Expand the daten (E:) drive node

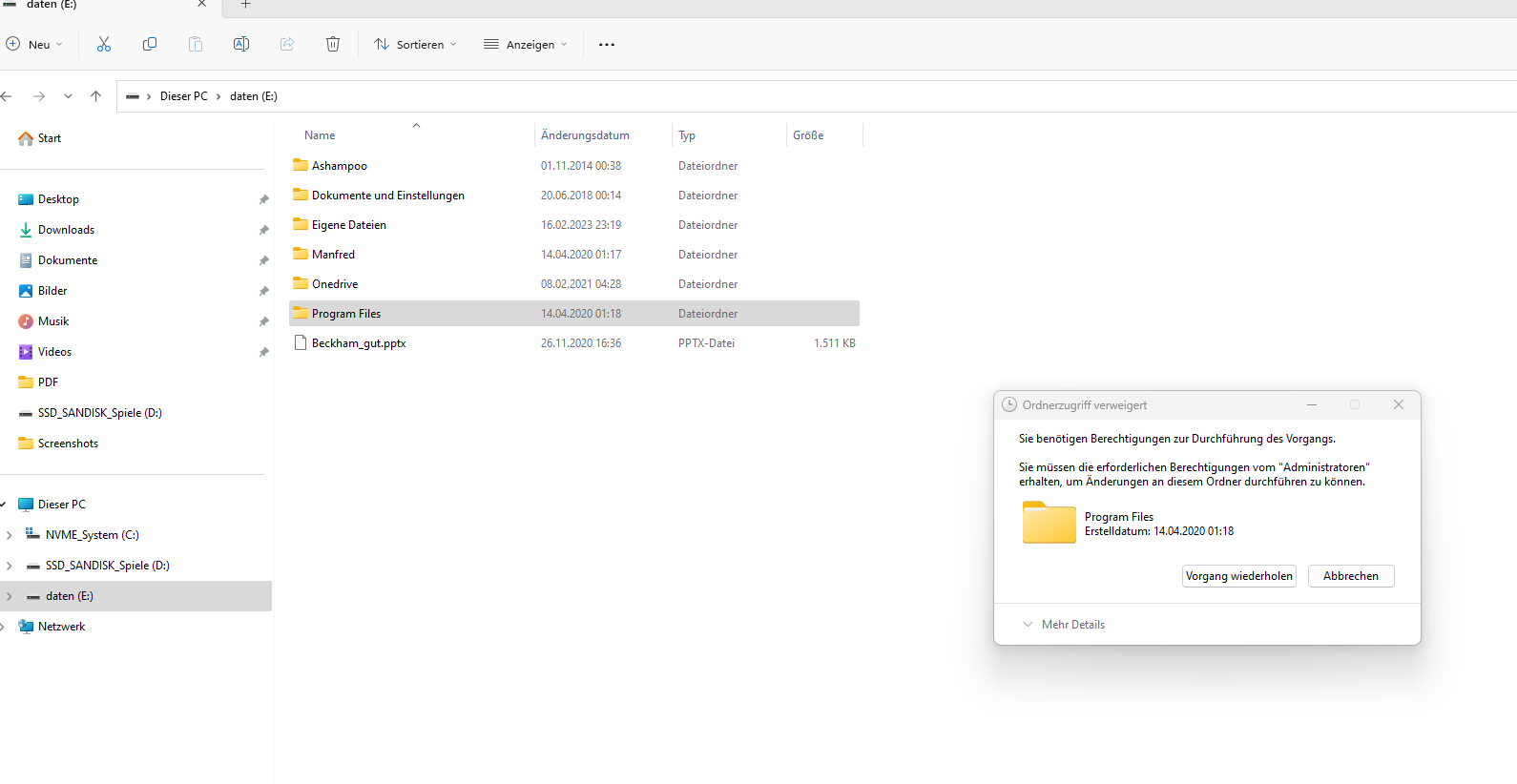pyautogui.click(x=10, y=596)
